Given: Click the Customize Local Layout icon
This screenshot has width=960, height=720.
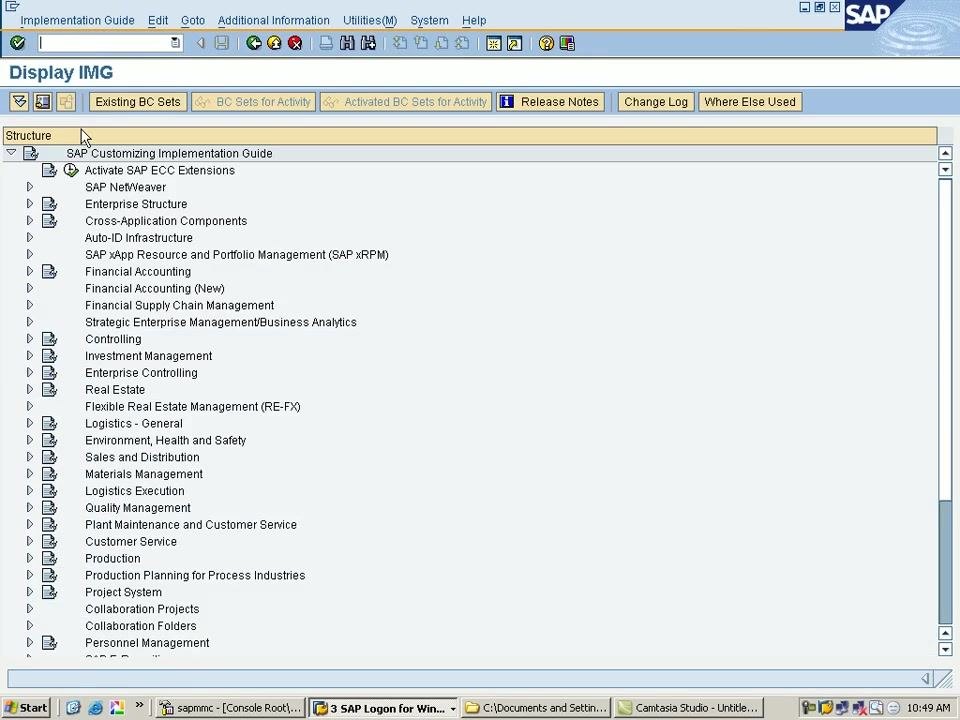Looking at the screenshot, I should click(x=567, y=43).
